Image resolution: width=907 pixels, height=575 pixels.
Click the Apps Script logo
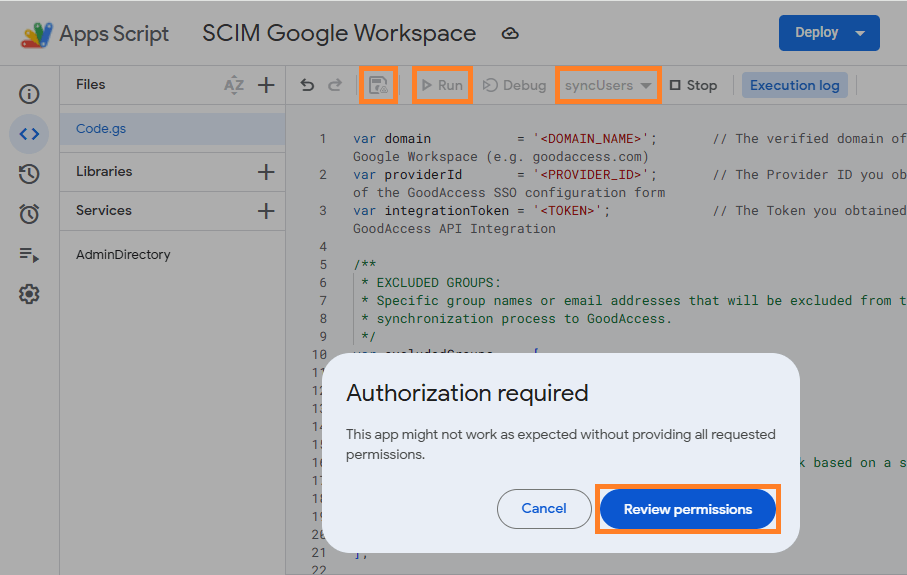tap(37, 35)
